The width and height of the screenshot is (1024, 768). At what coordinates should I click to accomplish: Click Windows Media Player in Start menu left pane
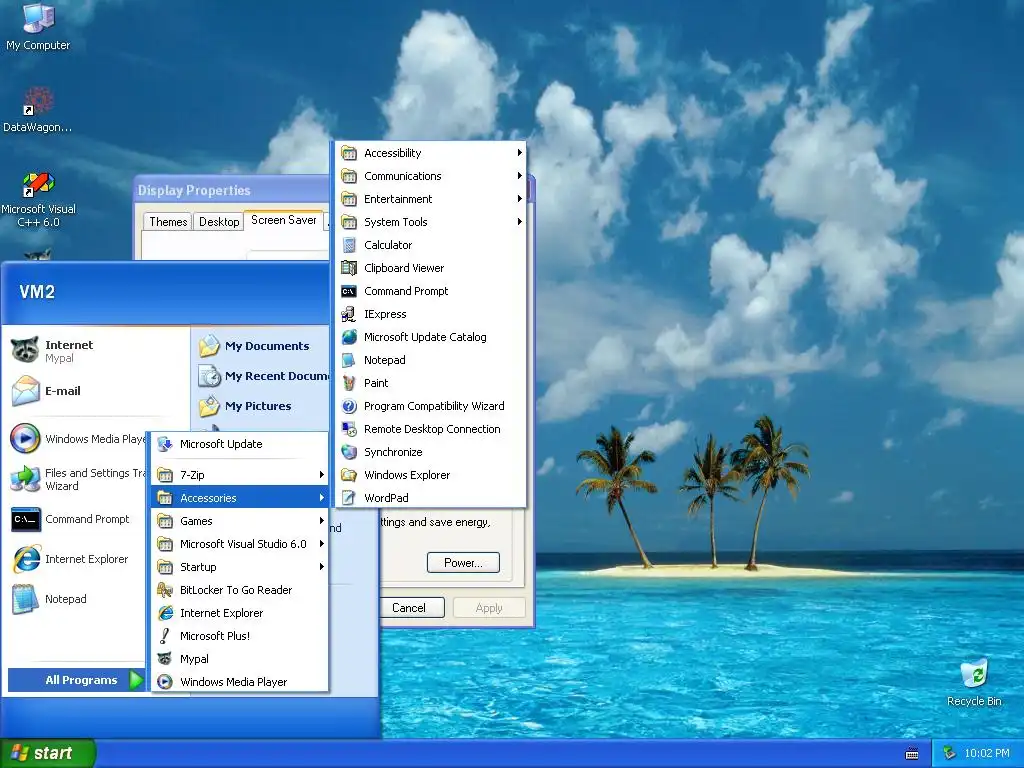(x=77, y=439)
